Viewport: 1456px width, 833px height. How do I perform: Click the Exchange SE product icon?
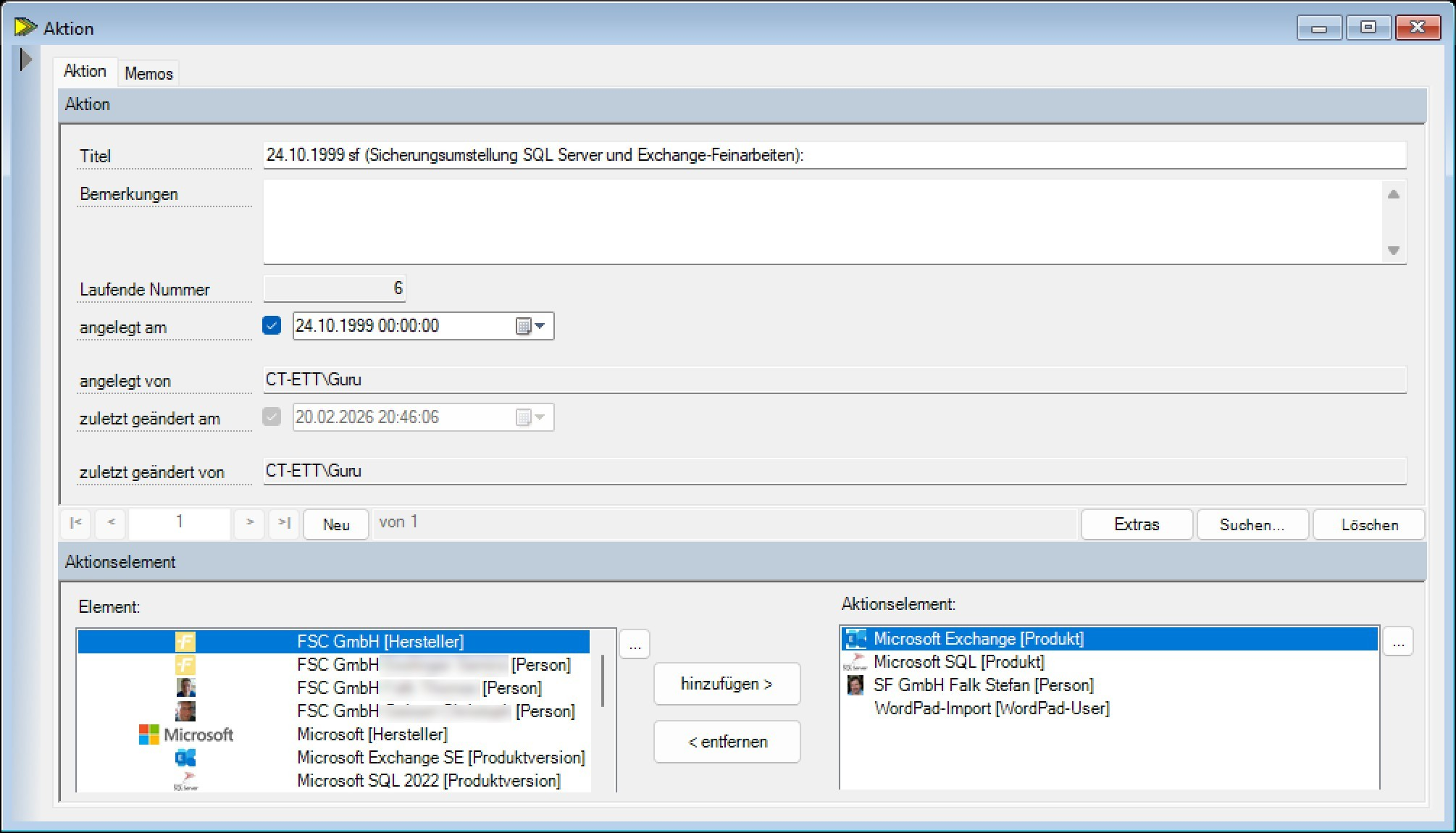[x=185, y=758]
